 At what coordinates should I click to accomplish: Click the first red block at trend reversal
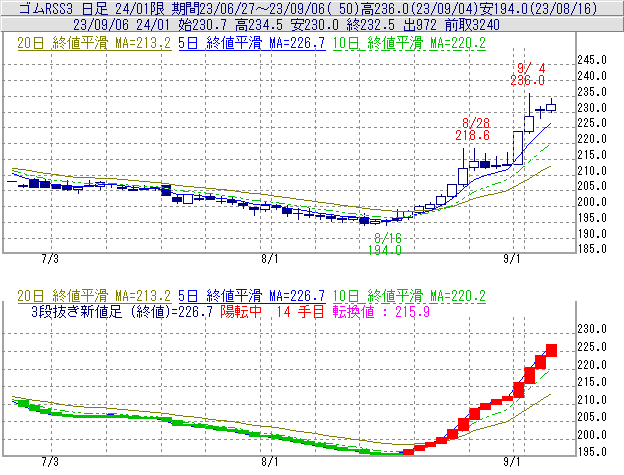point(408,452)
